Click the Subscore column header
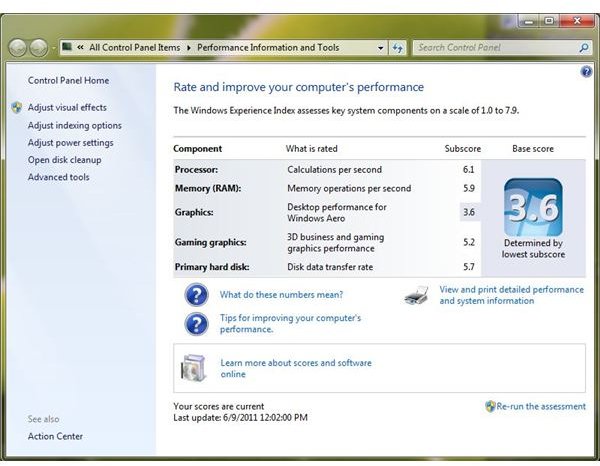 pyautogui.click(x=463, y=149)
